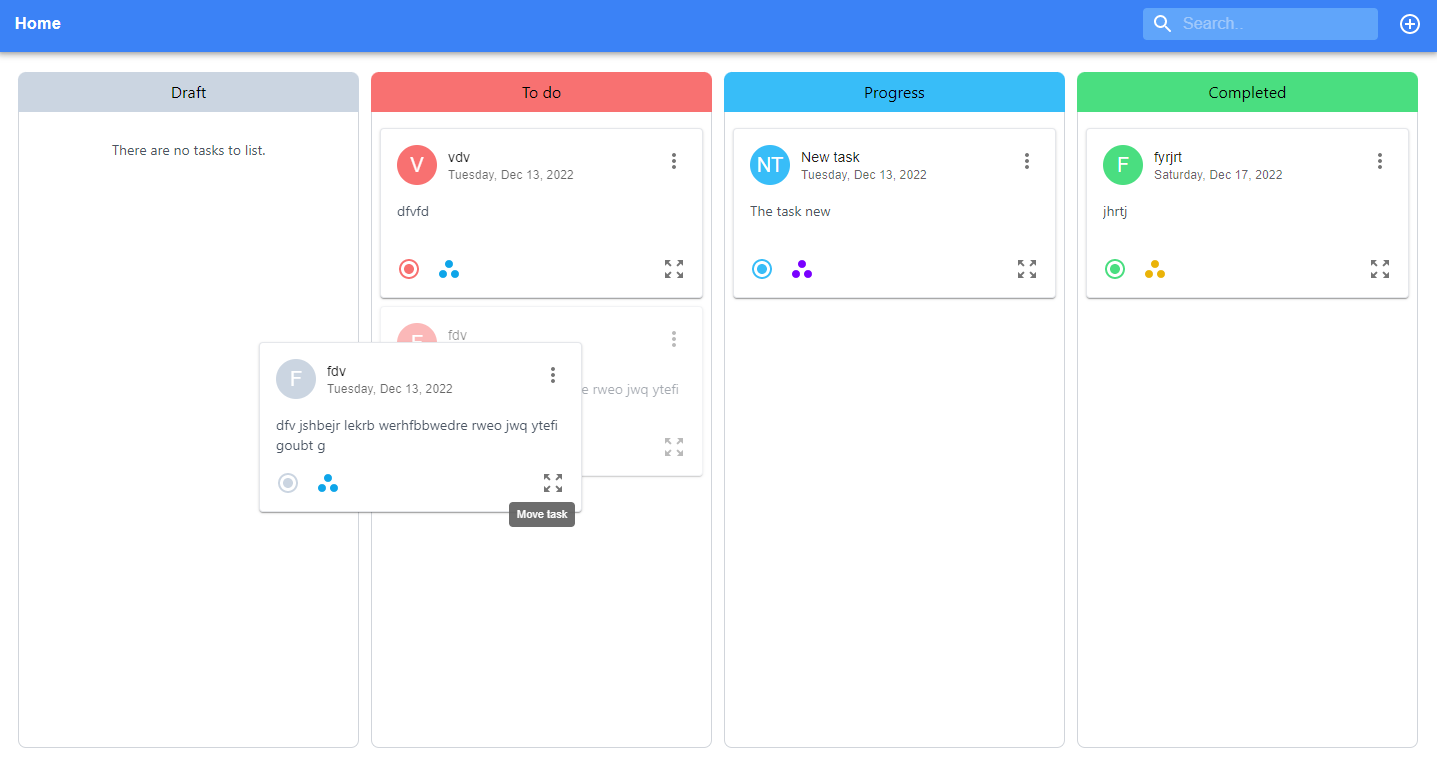Select the blue radio status icon on New task

(761, 268)
